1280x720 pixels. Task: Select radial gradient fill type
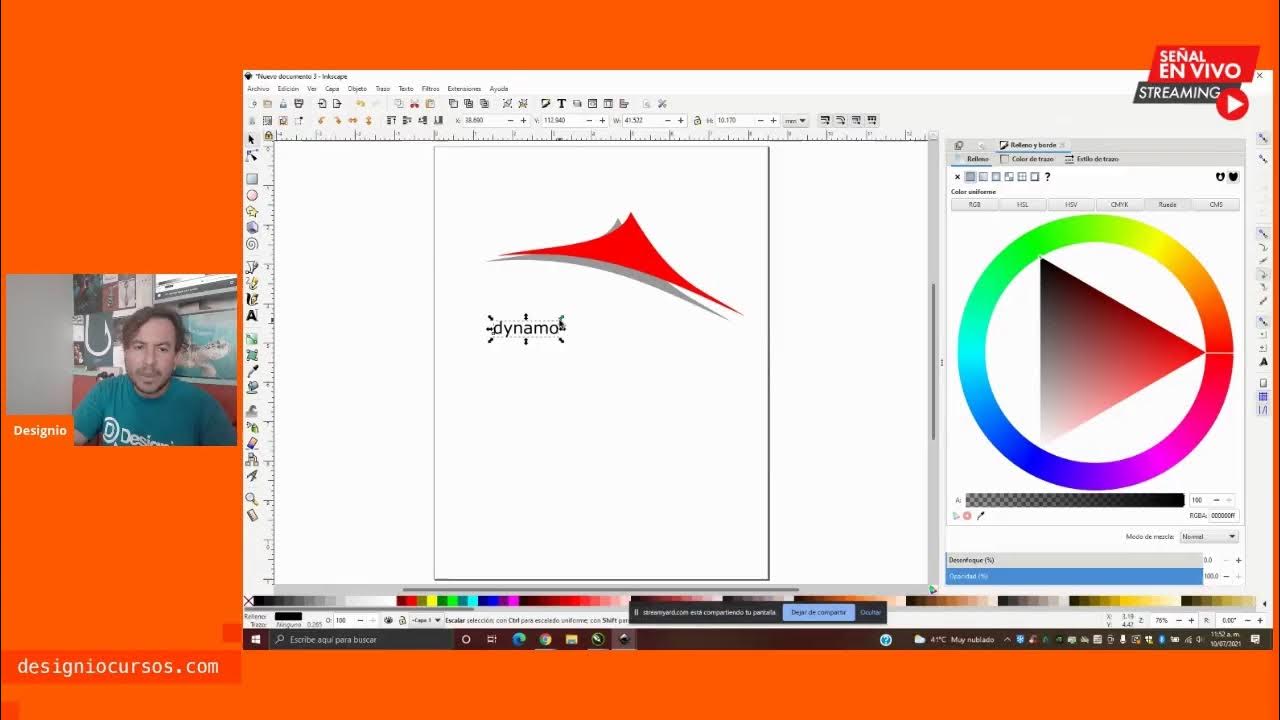coord(996,177)
